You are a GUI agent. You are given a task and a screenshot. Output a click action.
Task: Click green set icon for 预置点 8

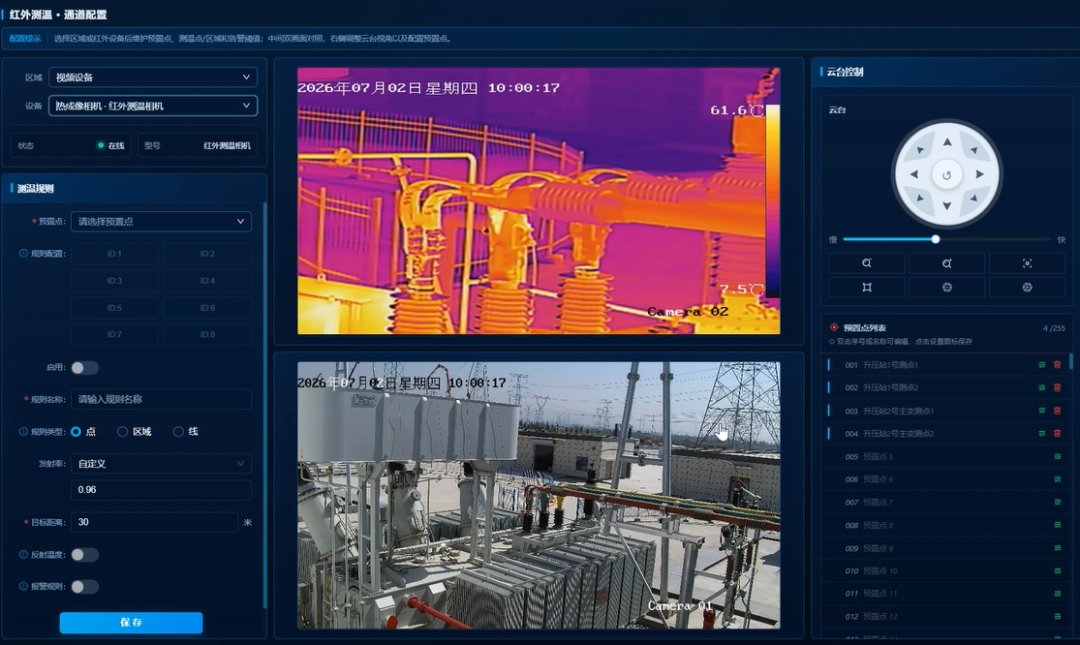(1057, 525)
